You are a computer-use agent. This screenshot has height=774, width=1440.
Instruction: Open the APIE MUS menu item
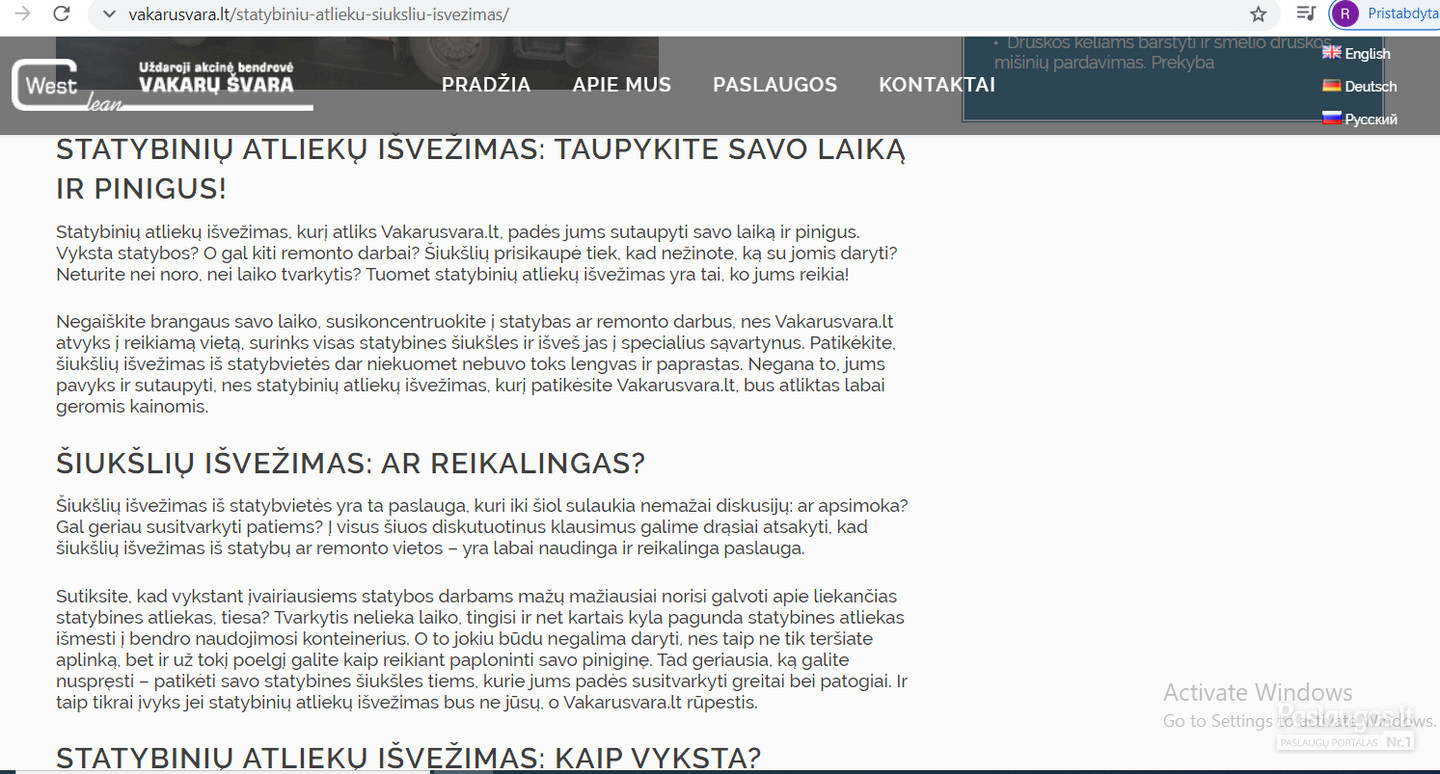[x=622, y=85]
